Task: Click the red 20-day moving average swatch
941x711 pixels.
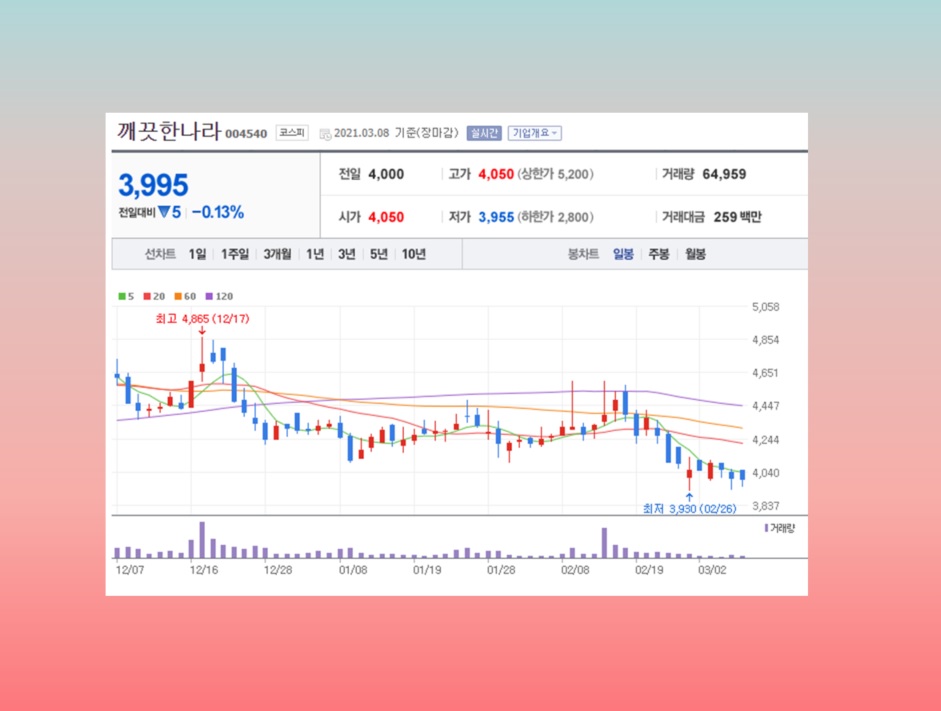Action: (x=147, y=296)
